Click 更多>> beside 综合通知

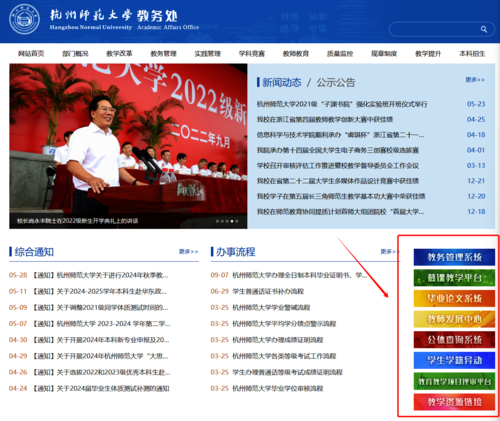188,251
